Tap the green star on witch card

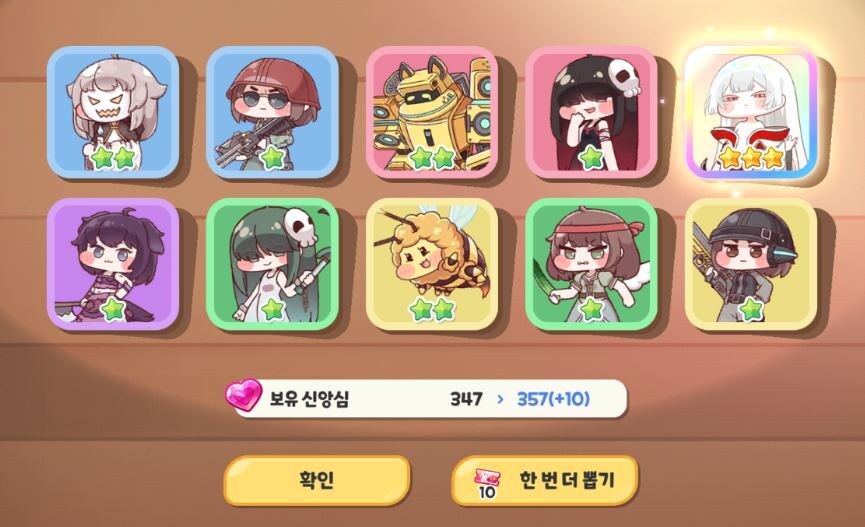tap(113, 310)
